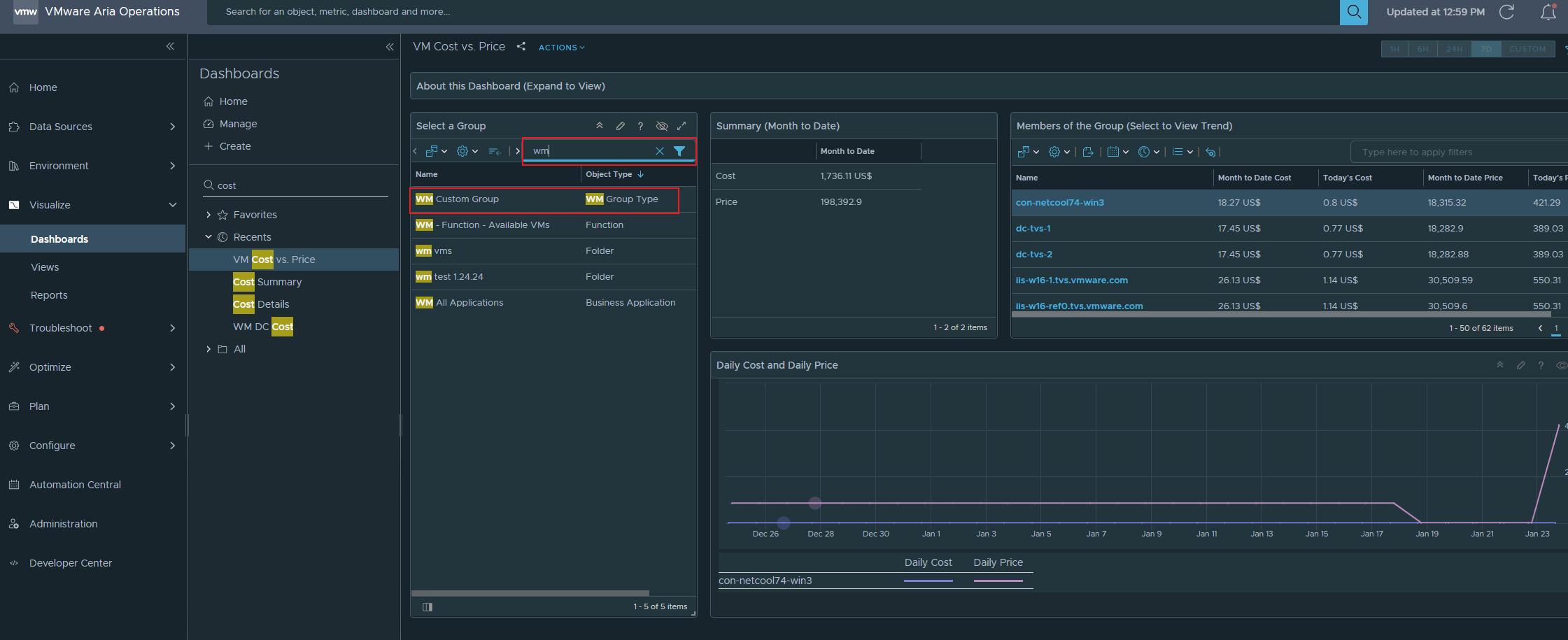This screenshot has width=1568, height=640.
Task: Open help for Daily Cost and Daily Price
Action: click(1541, 365)
